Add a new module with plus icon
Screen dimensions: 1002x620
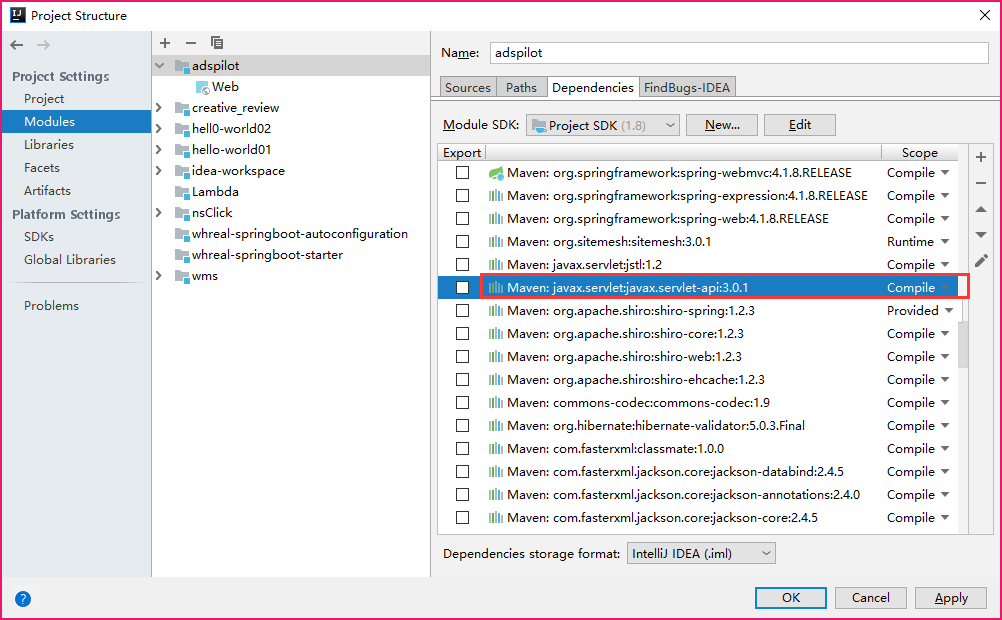165,43
